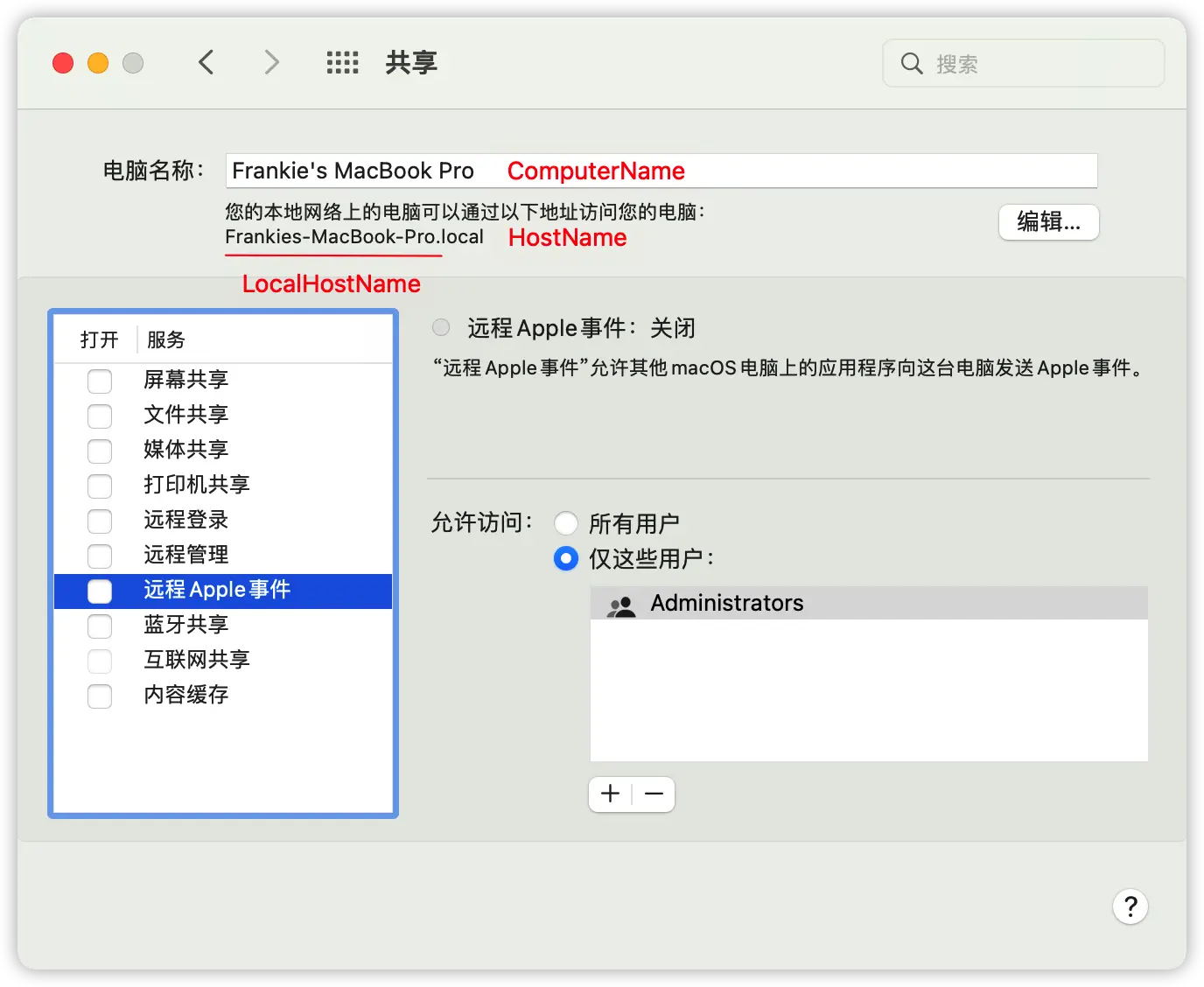Enable the 媒体共享 checkbox

100,451
